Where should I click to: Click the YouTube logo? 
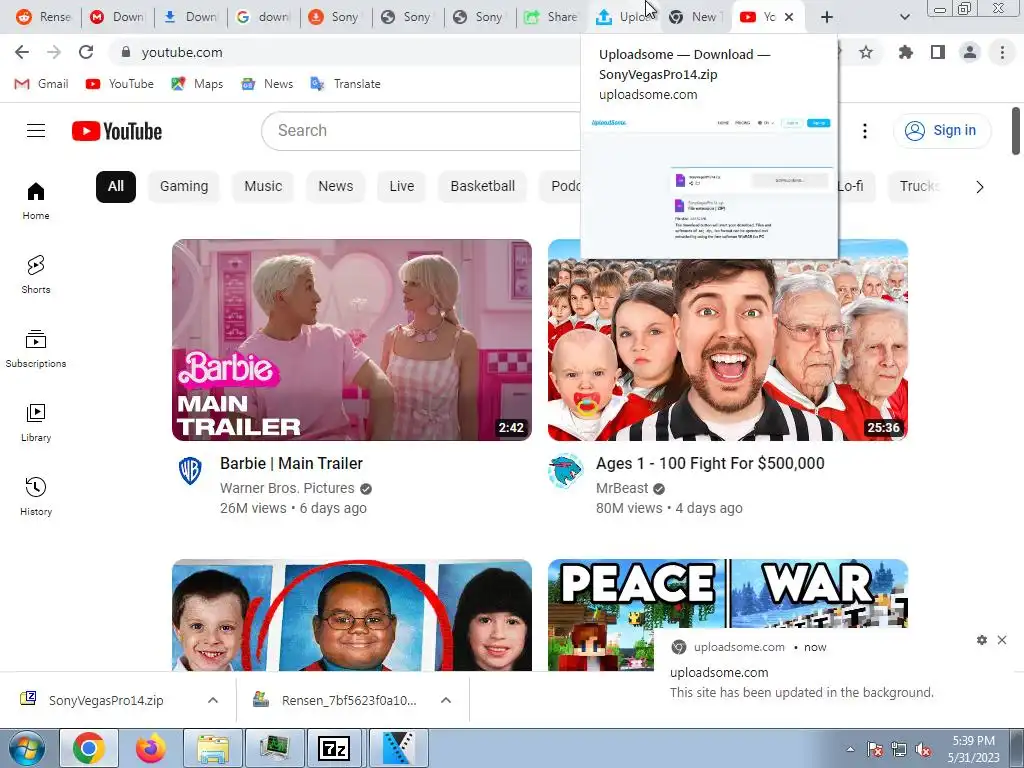click(117, 131)
